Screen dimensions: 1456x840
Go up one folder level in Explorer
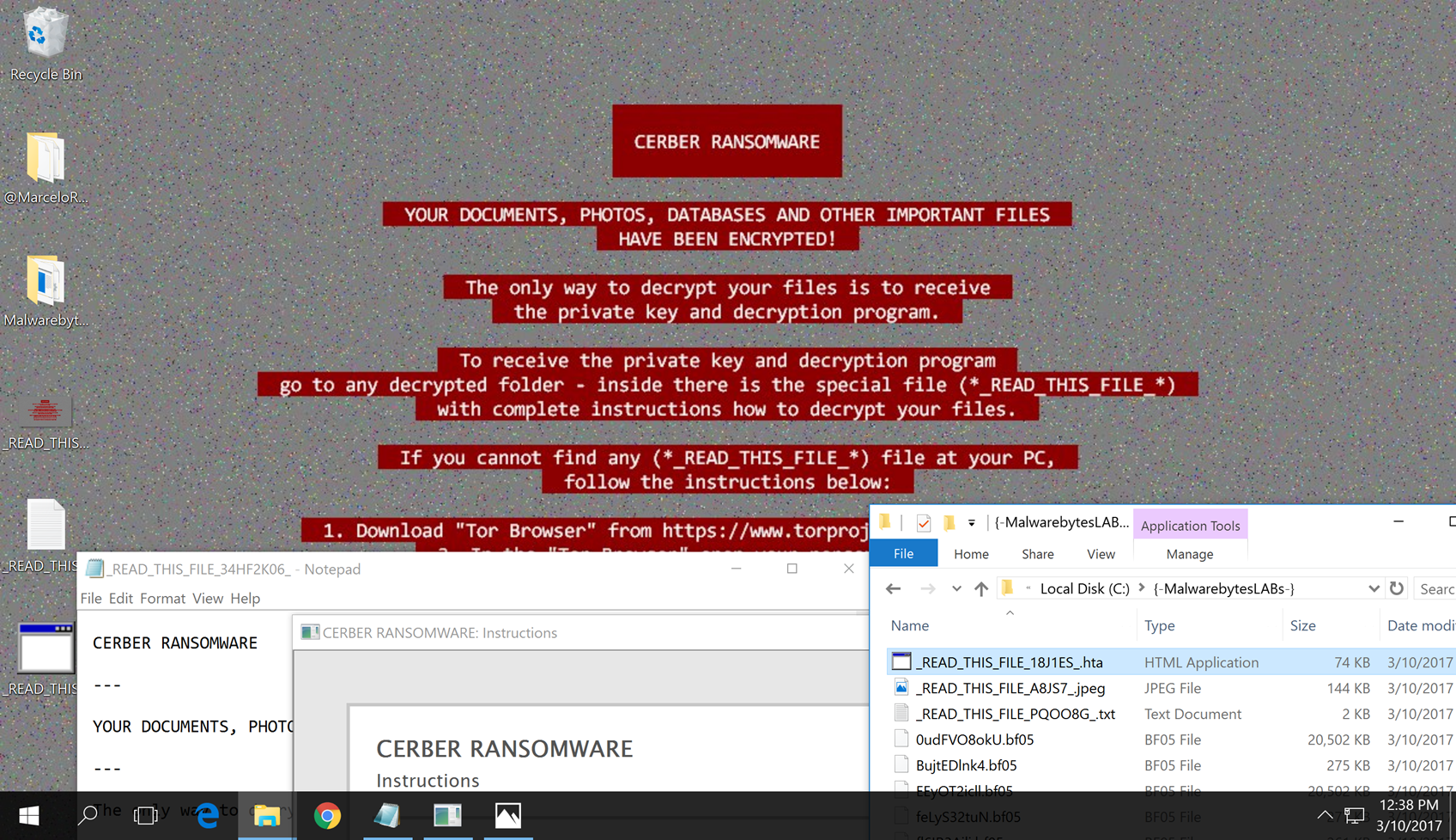point(981,589)
